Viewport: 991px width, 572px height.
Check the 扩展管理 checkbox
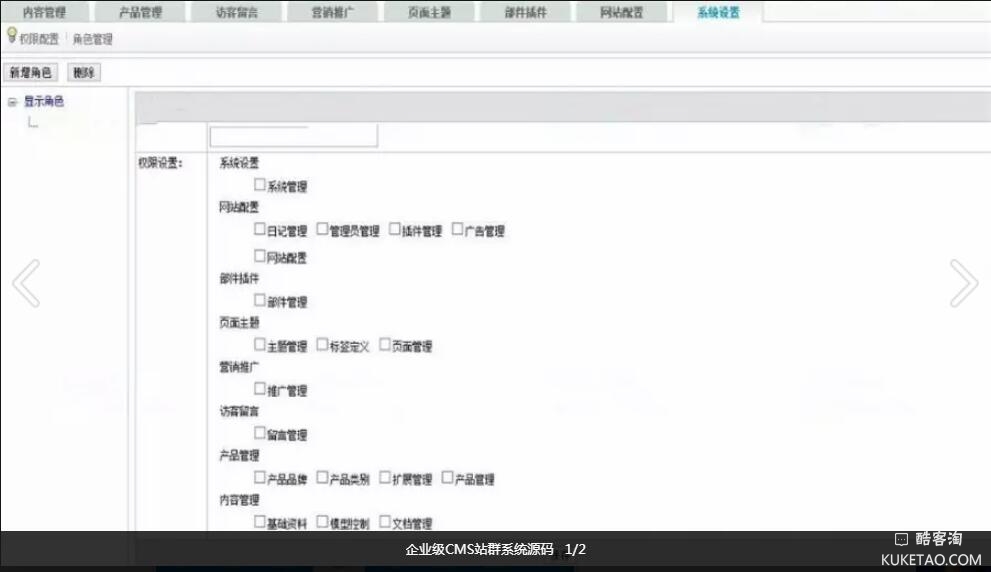pyautogui.click(x=384, y=477)
